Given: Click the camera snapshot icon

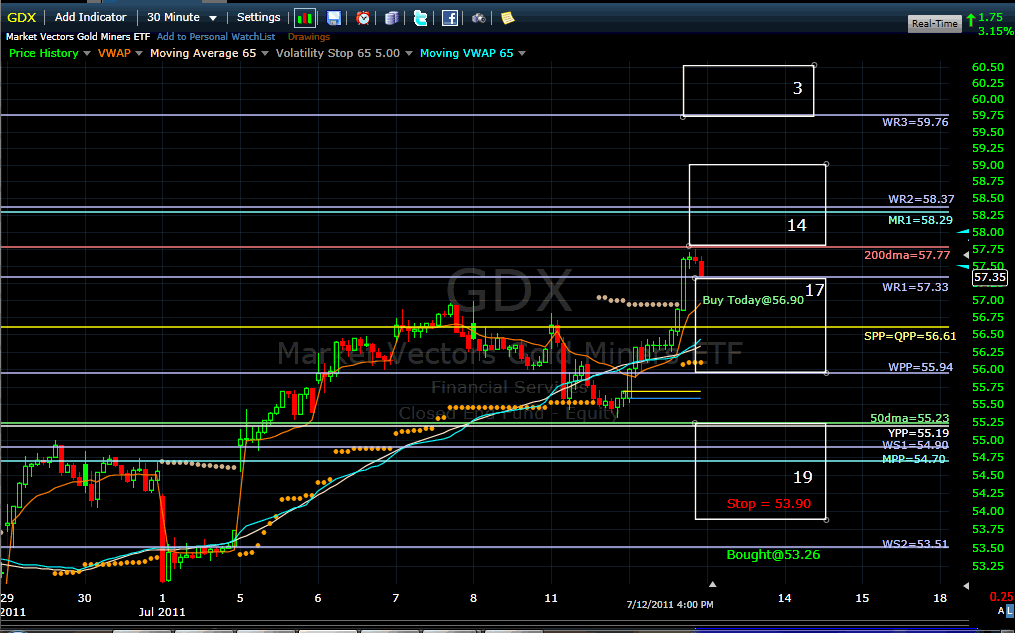Looking at the screenshot, I should click(478, 18).
